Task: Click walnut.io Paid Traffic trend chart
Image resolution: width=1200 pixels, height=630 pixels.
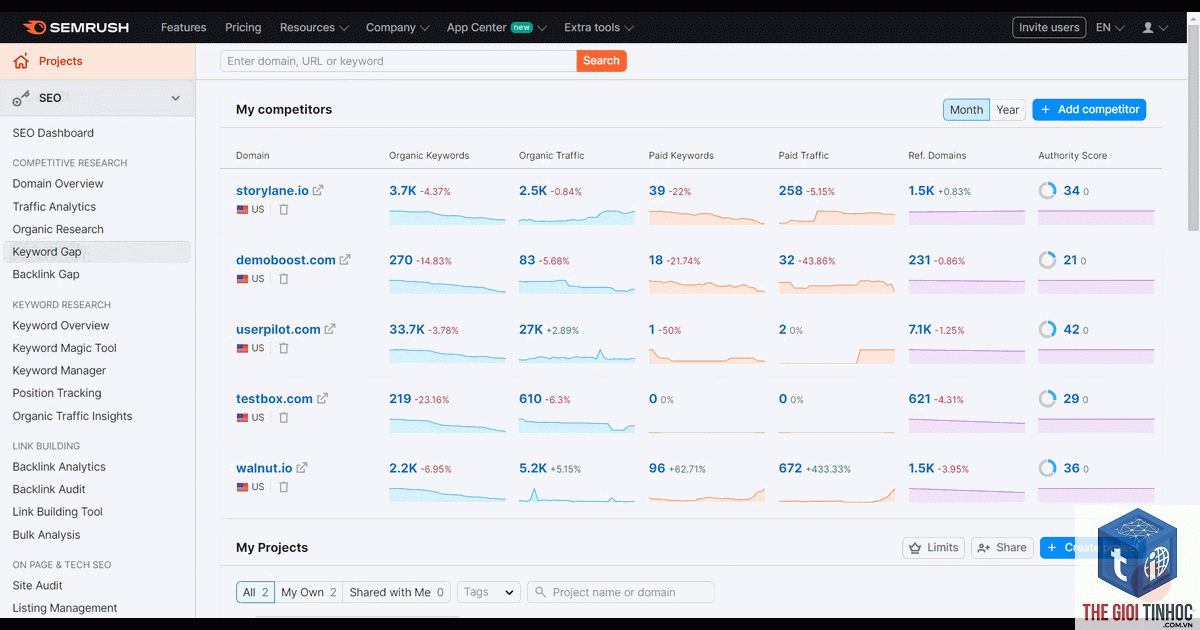Action: 837,493
